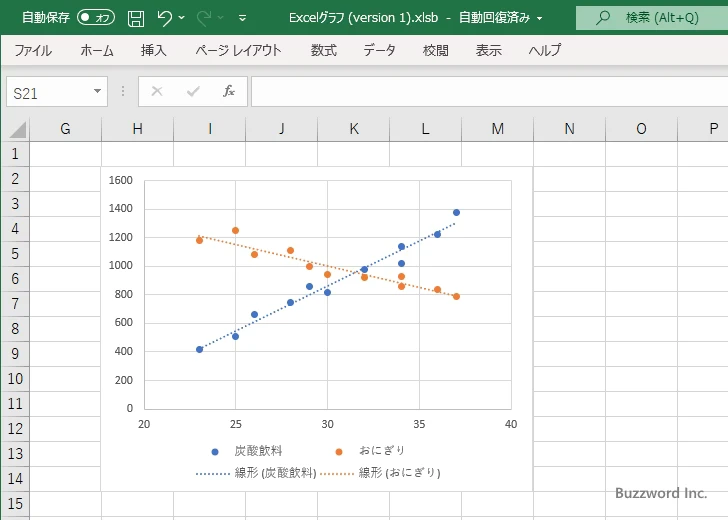Open the 校閲 ribbon tab
This screenshot has width=728, height=520.
coord(436,50)
